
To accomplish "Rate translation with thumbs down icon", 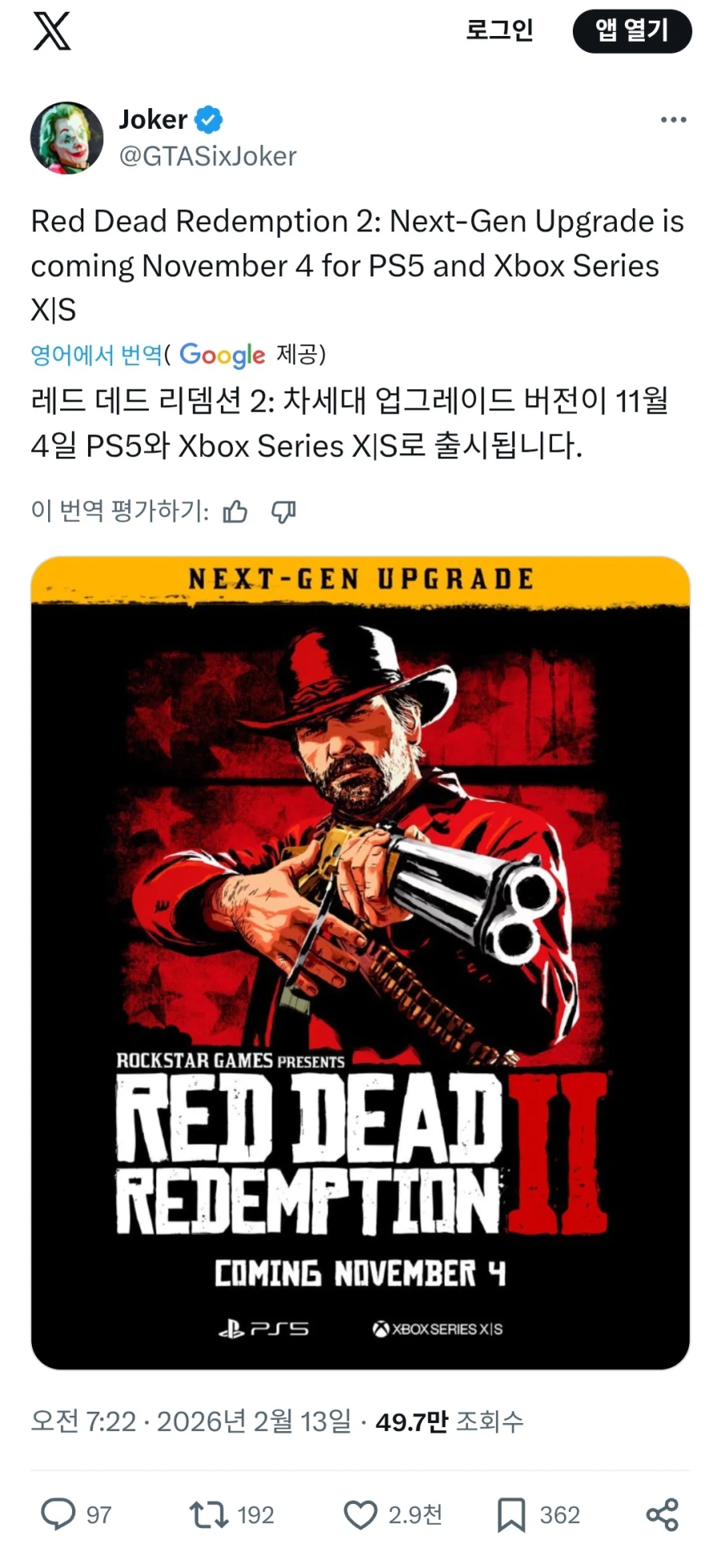I will tap(284, 511).
